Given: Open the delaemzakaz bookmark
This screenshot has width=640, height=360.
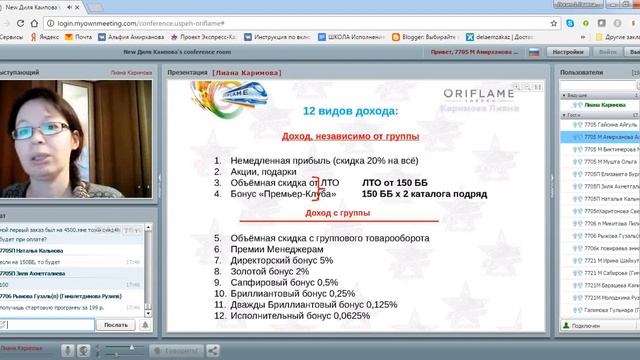Looking at the screenshot, I should click(500, 37).
